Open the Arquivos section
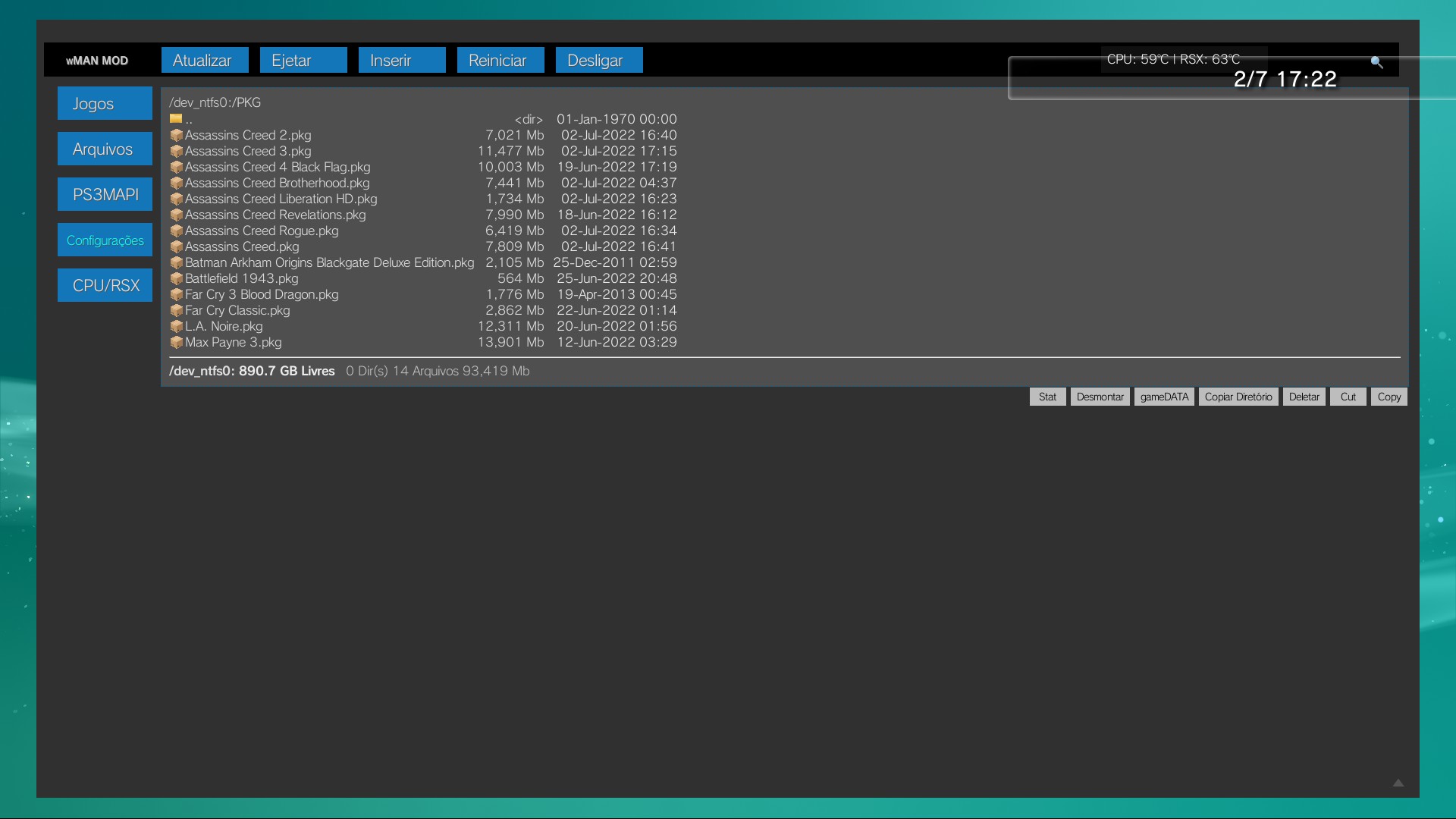 click(104, 149)
